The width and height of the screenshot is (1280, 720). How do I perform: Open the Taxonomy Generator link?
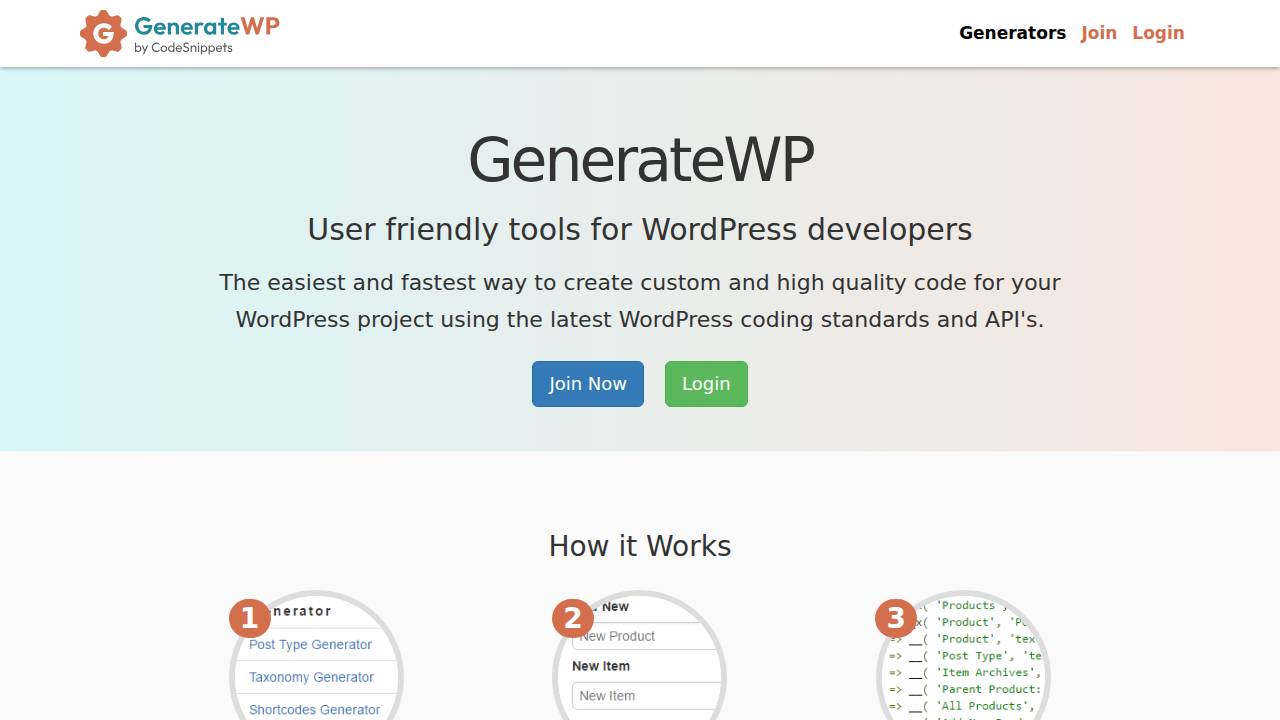coord(313,677)
